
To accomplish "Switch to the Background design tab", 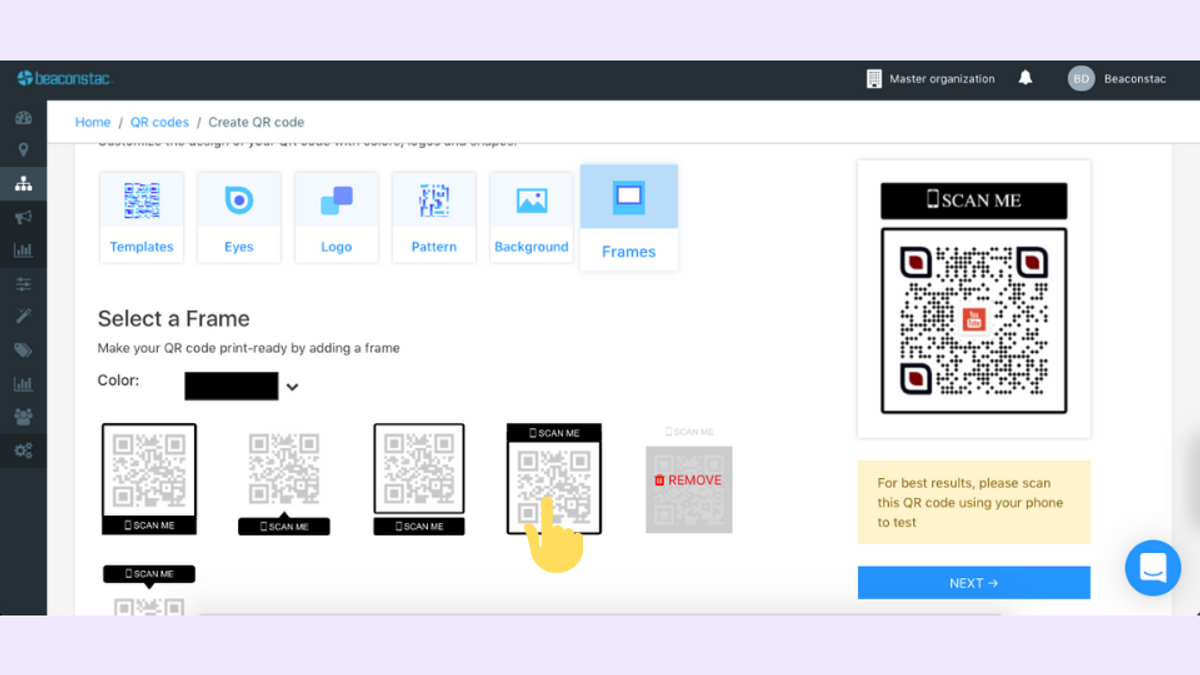I will click(x=531, y=217).
